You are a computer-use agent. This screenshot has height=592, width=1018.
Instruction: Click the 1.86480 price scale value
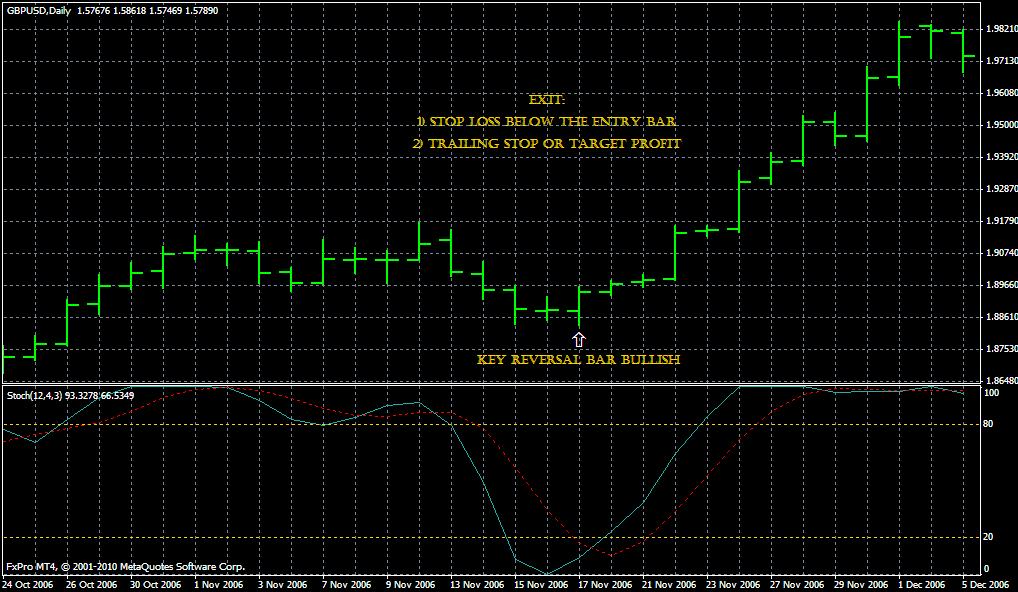(x=1000, y=381)
